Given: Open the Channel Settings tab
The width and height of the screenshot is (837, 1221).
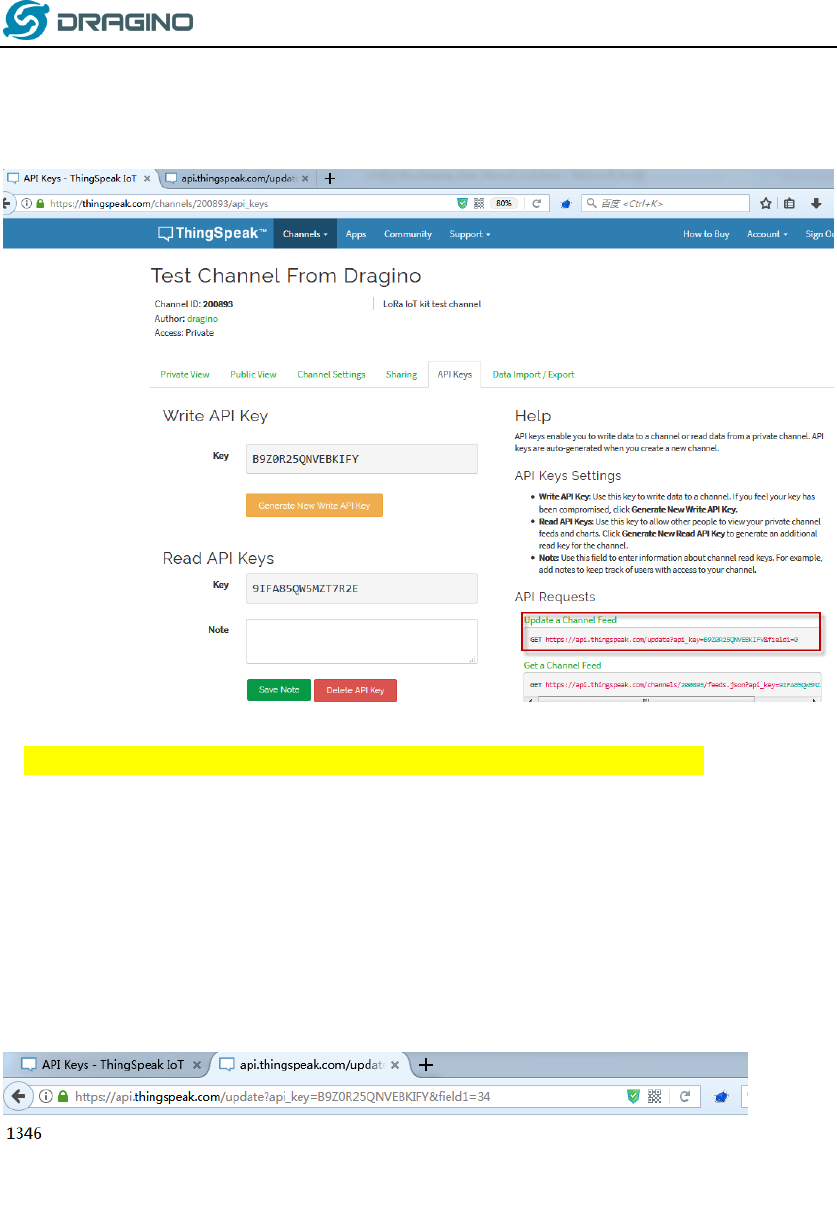Looking at the screenshot, I should point(331,375).
